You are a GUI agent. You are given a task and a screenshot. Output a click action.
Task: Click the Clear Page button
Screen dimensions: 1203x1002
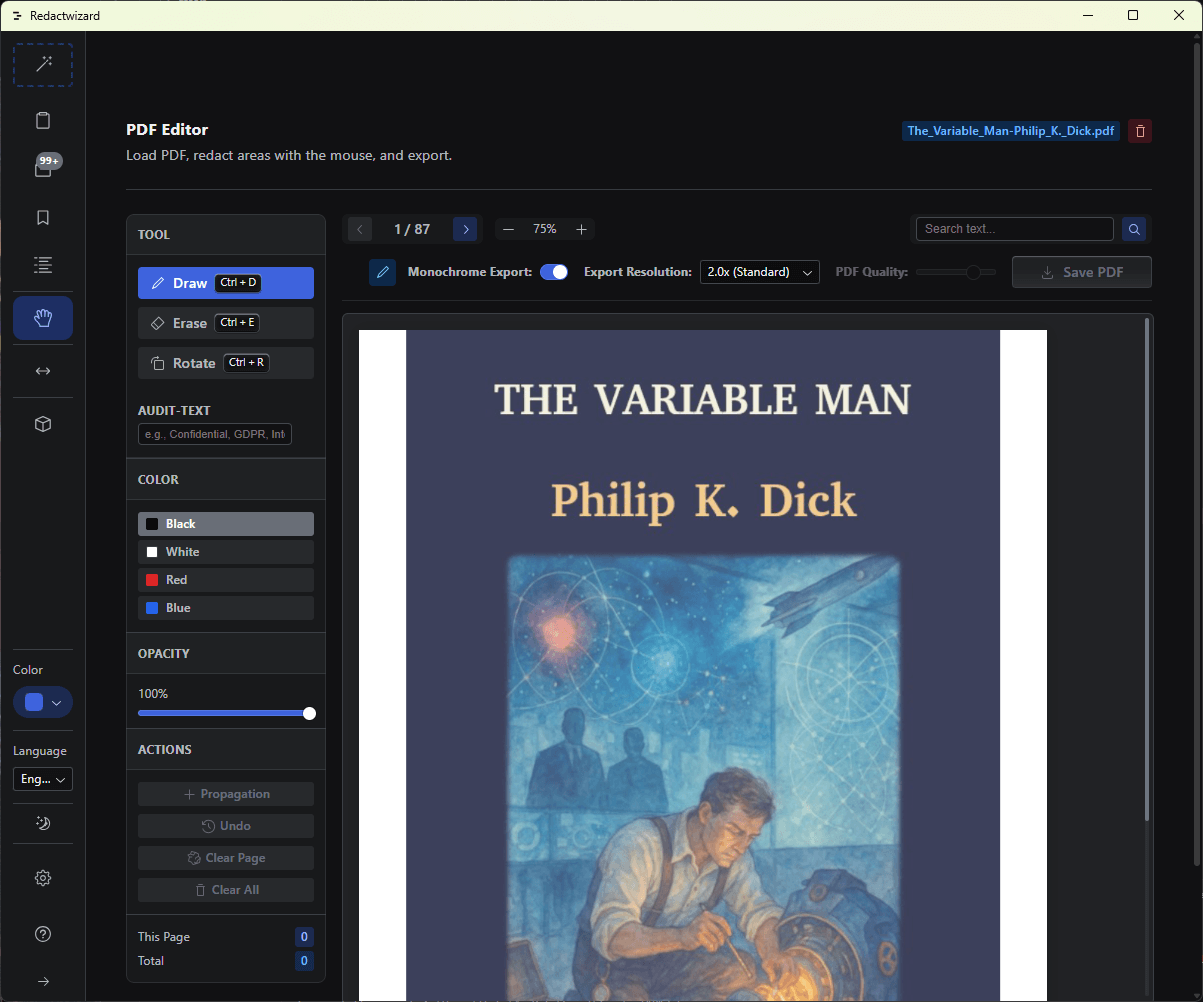click(226, 858)
